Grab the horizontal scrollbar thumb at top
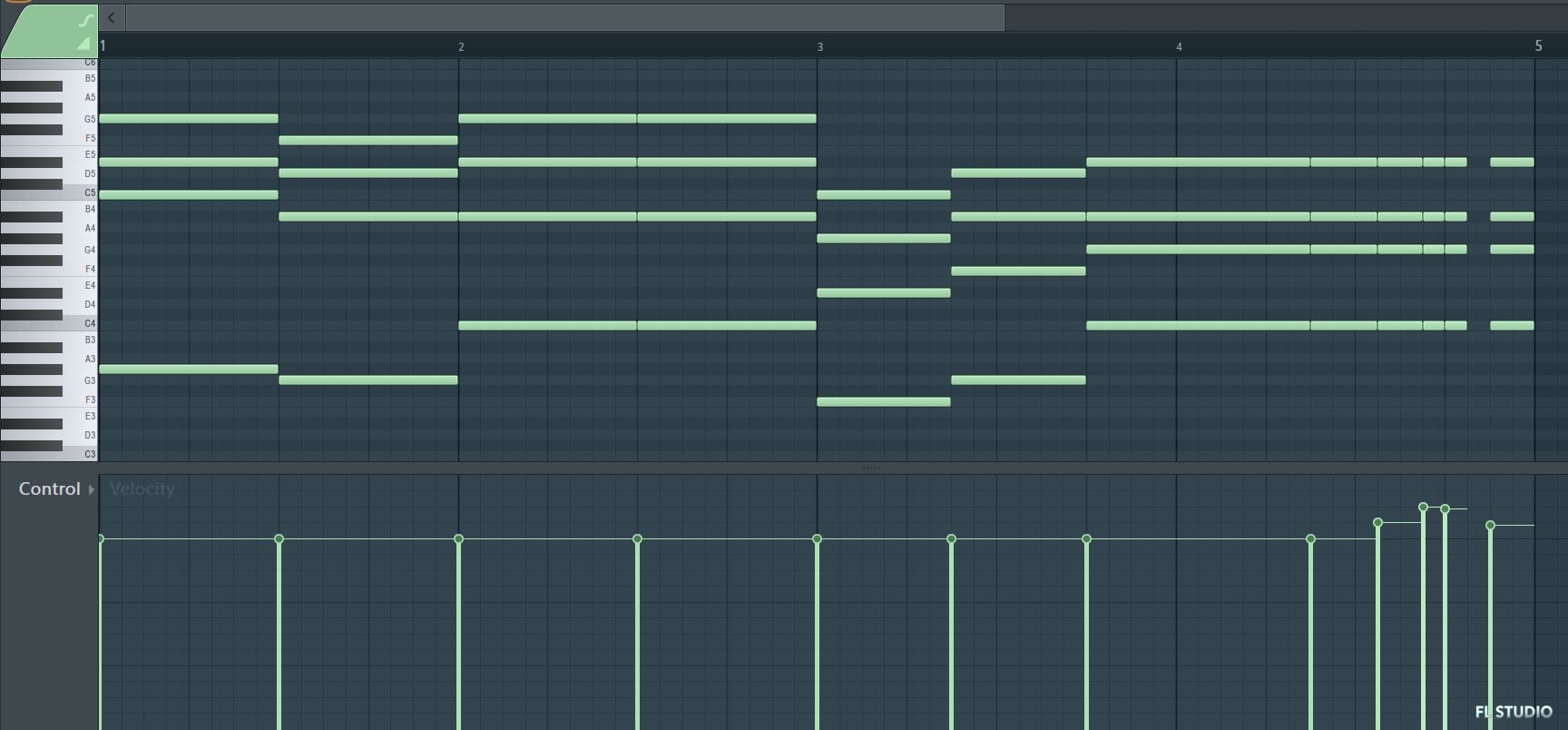 pos(564,17)
